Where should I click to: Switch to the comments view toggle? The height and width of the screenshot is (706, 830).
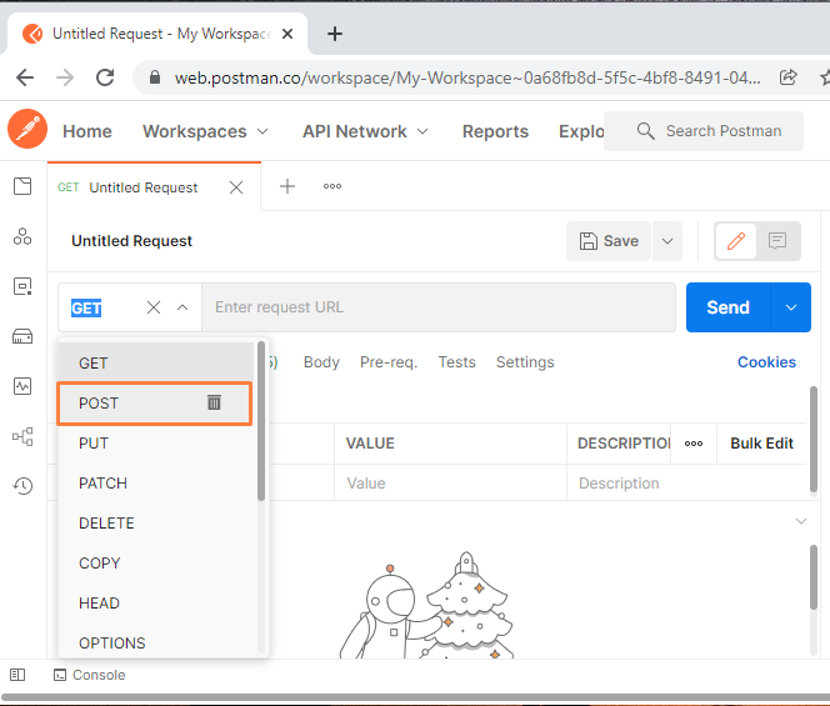click(x=776, y=241)
